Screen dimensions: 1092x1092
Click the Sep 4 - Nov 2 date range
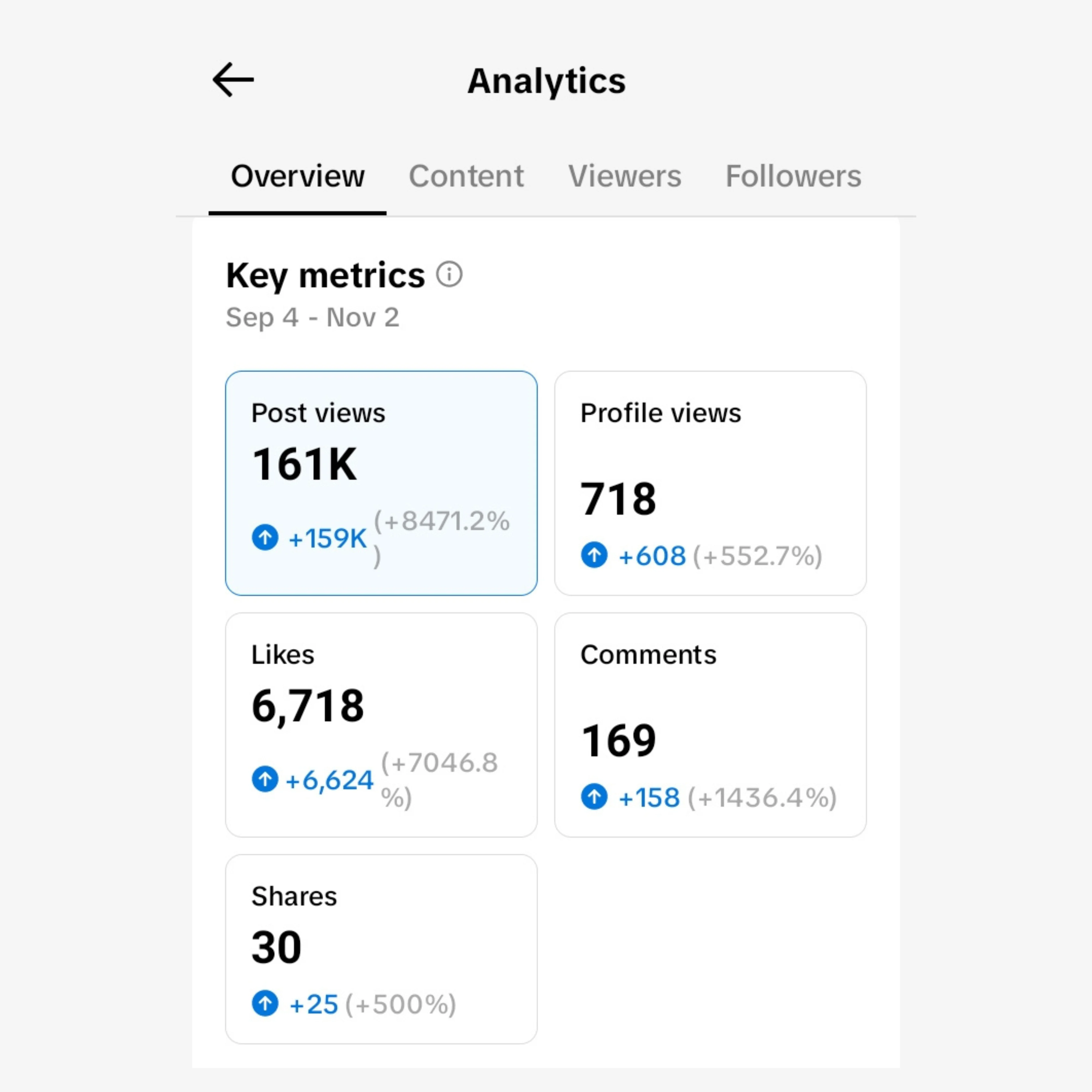tap(313, 318)
